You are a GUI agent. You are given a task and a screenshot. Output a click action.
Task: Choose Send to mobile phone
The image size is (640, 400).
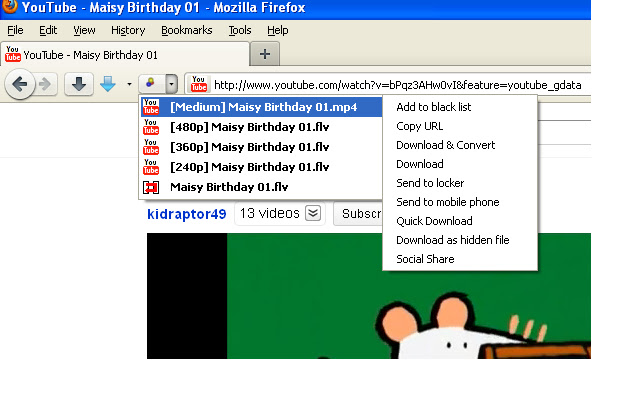460,202
